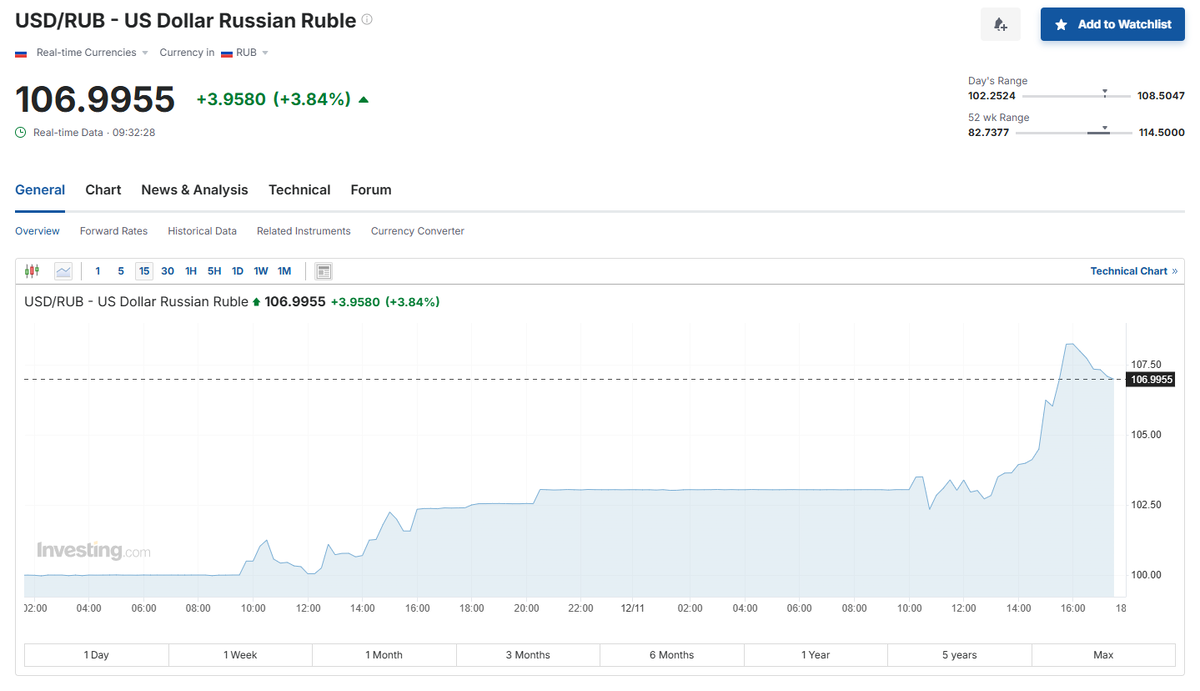Select the 1D interval
This screenshot has height=691, width=1200.
(x=238, y=271)
